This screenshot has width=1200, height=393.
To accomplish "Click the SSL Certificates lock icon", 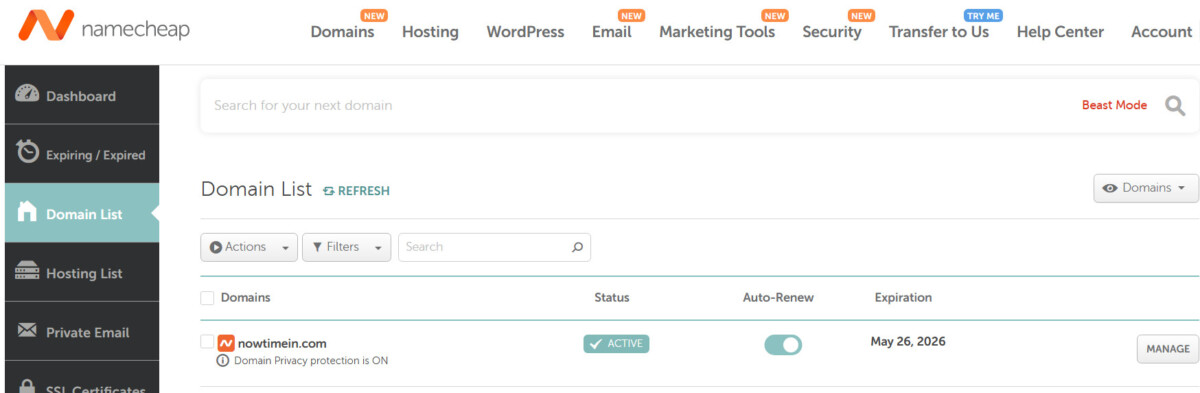I will pos(28,386).
